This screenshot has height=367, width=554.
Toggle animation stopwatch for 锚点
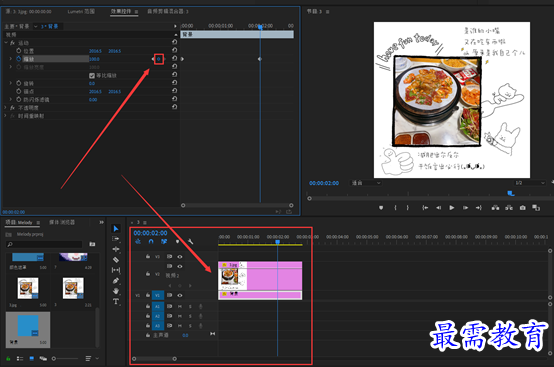19,91
